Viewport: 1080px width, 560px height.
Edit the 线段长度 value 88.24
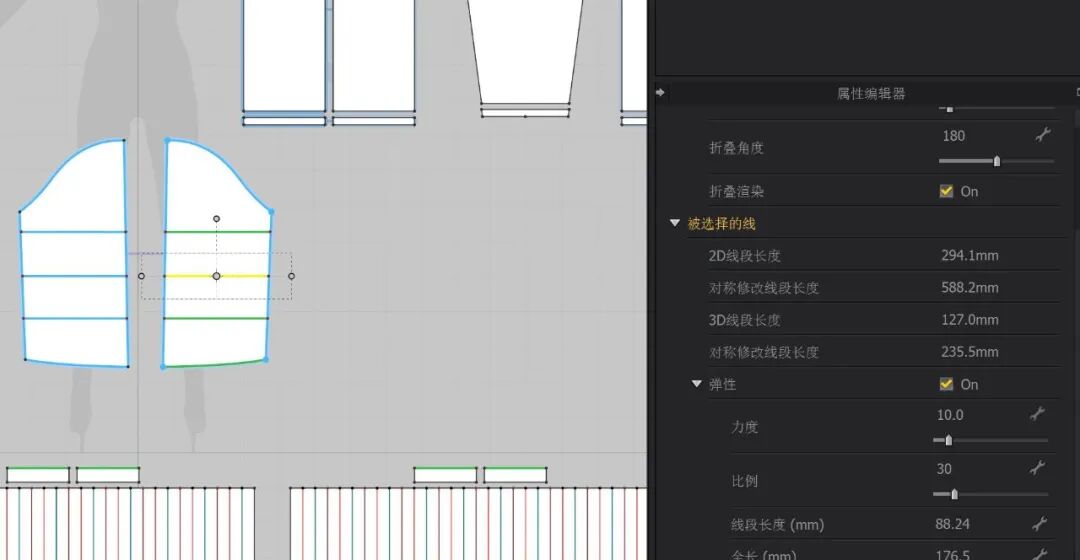(953, 524)
